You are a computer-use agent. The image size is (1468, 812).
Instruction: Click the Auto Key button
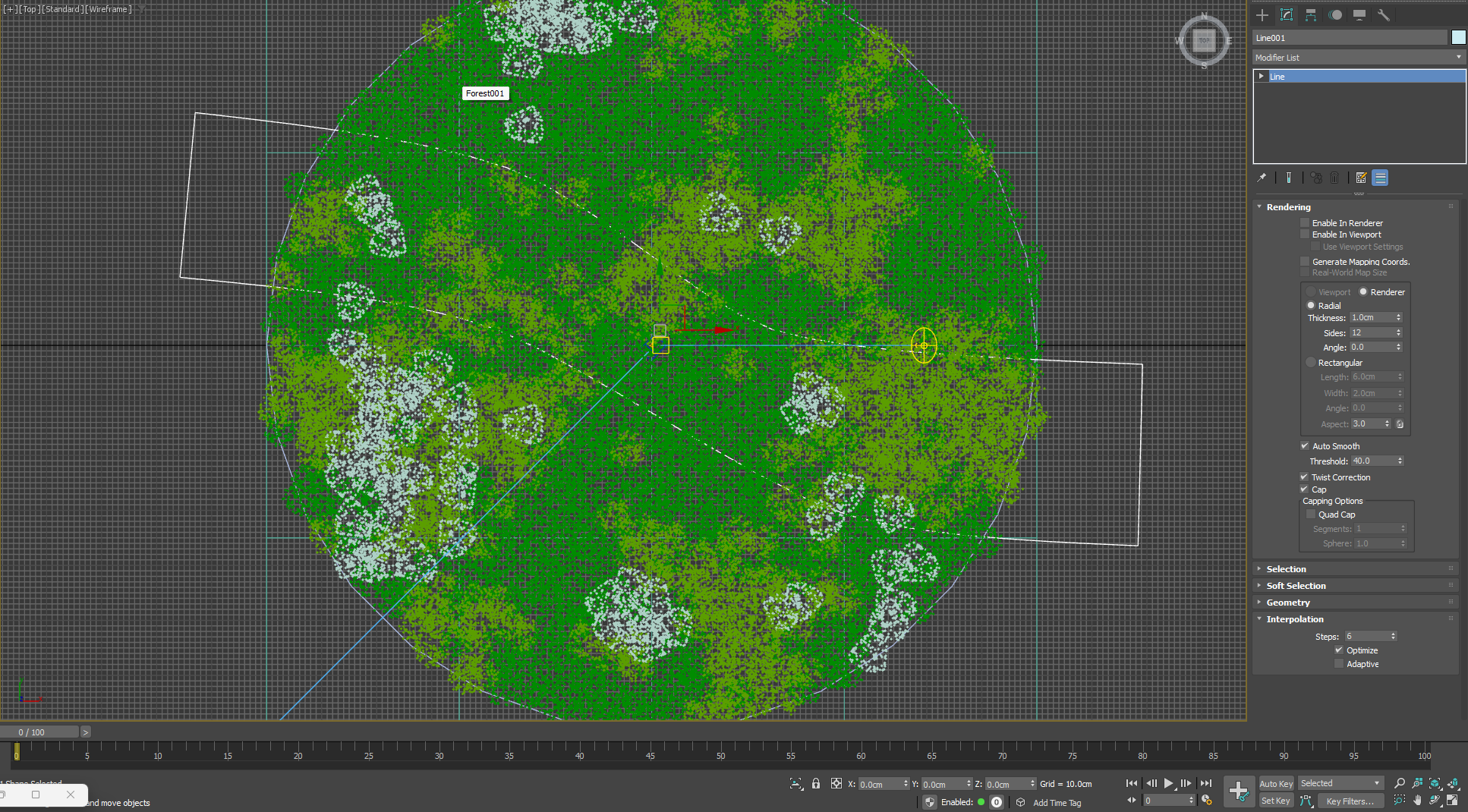(1276, 784)
